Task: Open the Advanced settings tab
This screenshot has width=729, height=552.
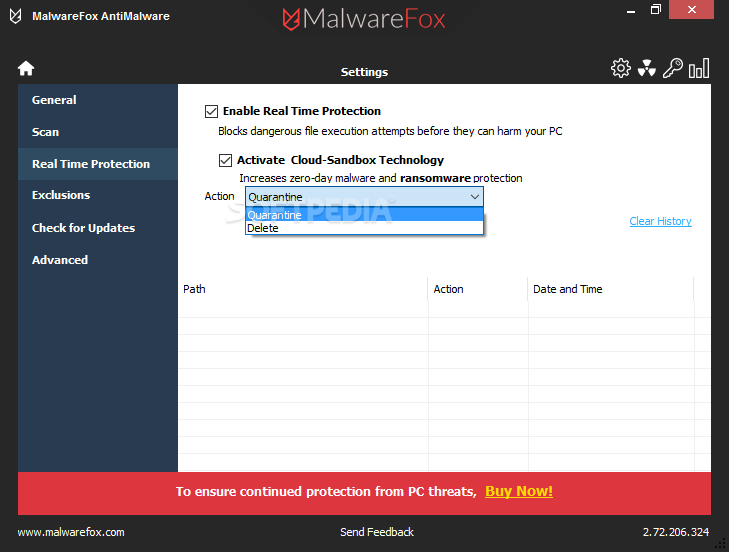Action: [98, 260]
